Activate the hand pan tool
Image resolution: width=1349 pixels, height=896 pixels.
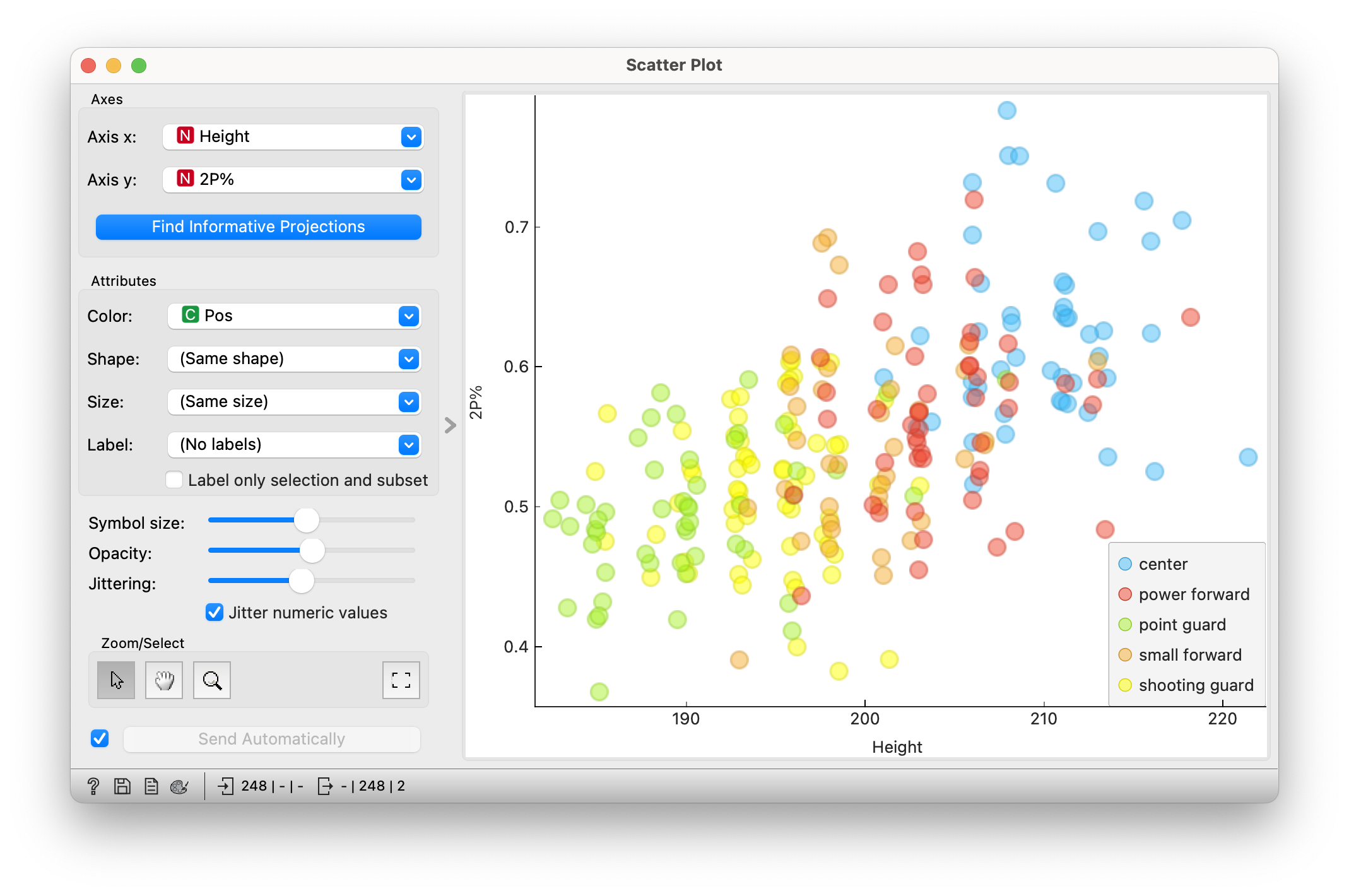pos(164,680)
